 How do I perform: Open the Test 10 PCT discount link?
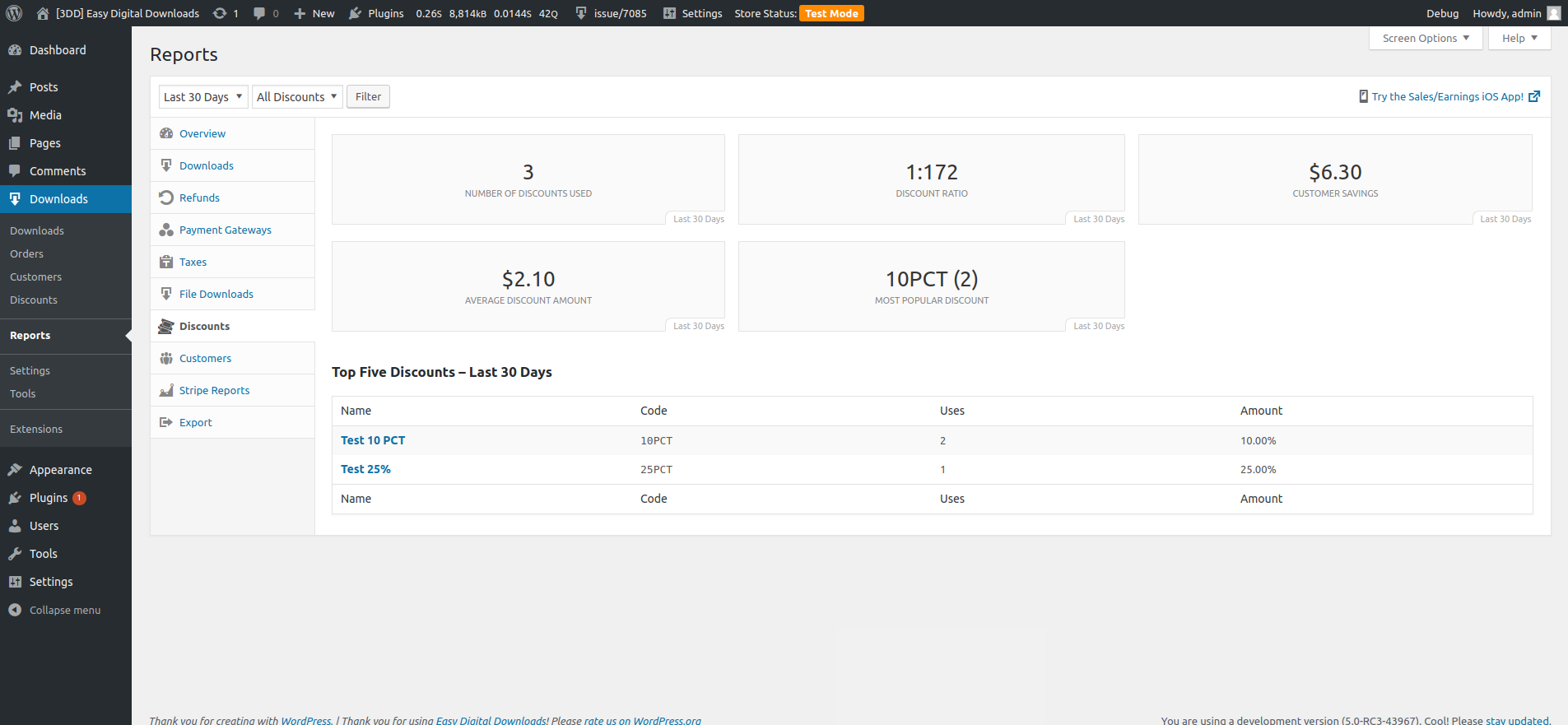373,440
